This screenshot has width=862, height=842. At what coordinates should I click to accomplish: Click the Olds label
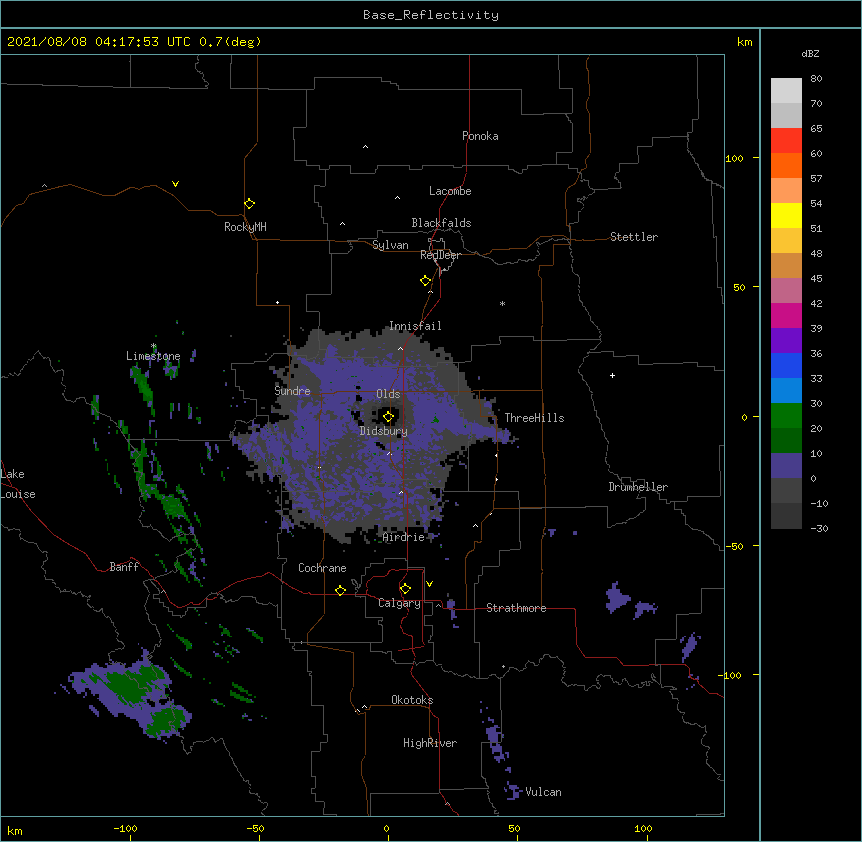(x=388, y=394)
